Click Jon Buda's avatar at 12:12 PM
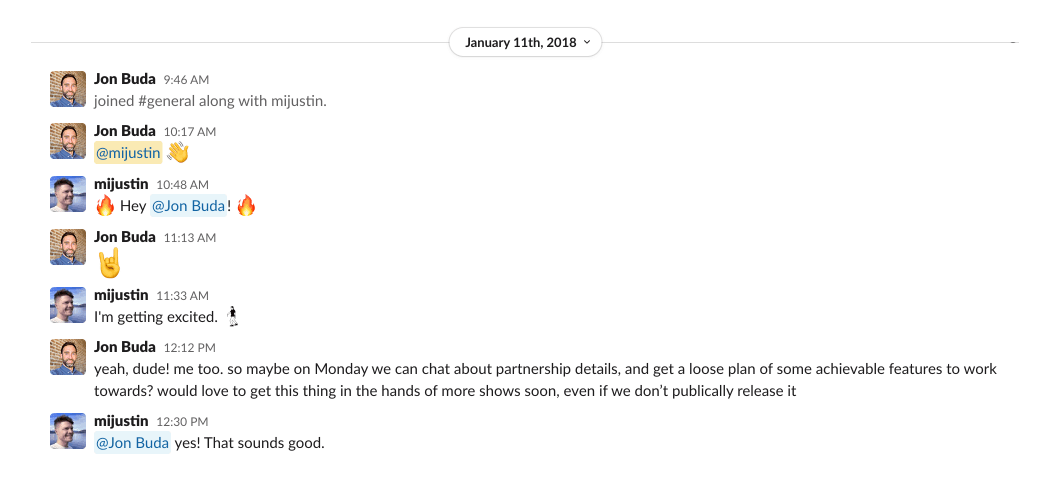1041x495 pixels. tap(67, 357)
